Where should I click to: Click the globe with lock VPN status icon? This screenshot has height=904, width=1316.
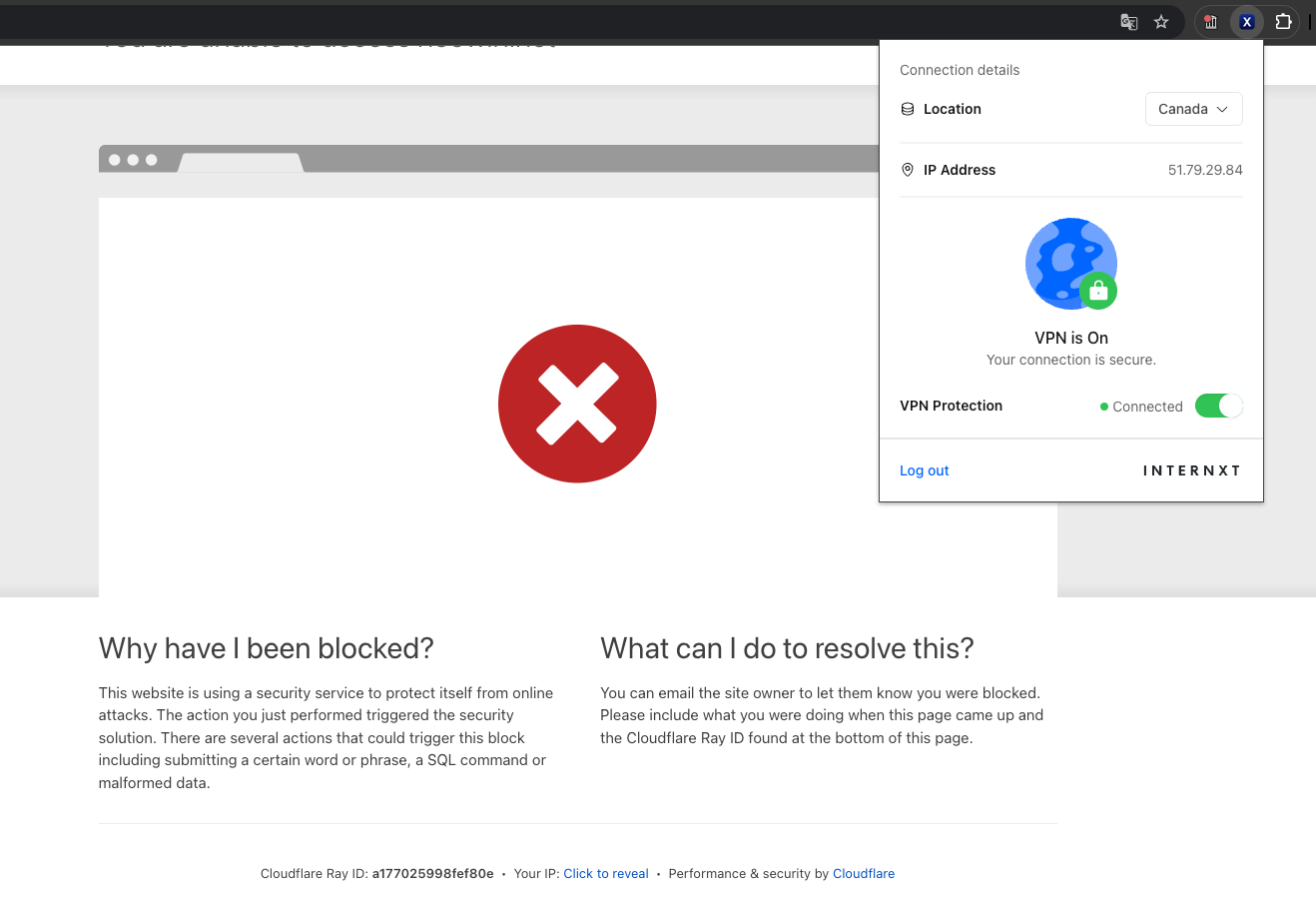(1071, 264)
